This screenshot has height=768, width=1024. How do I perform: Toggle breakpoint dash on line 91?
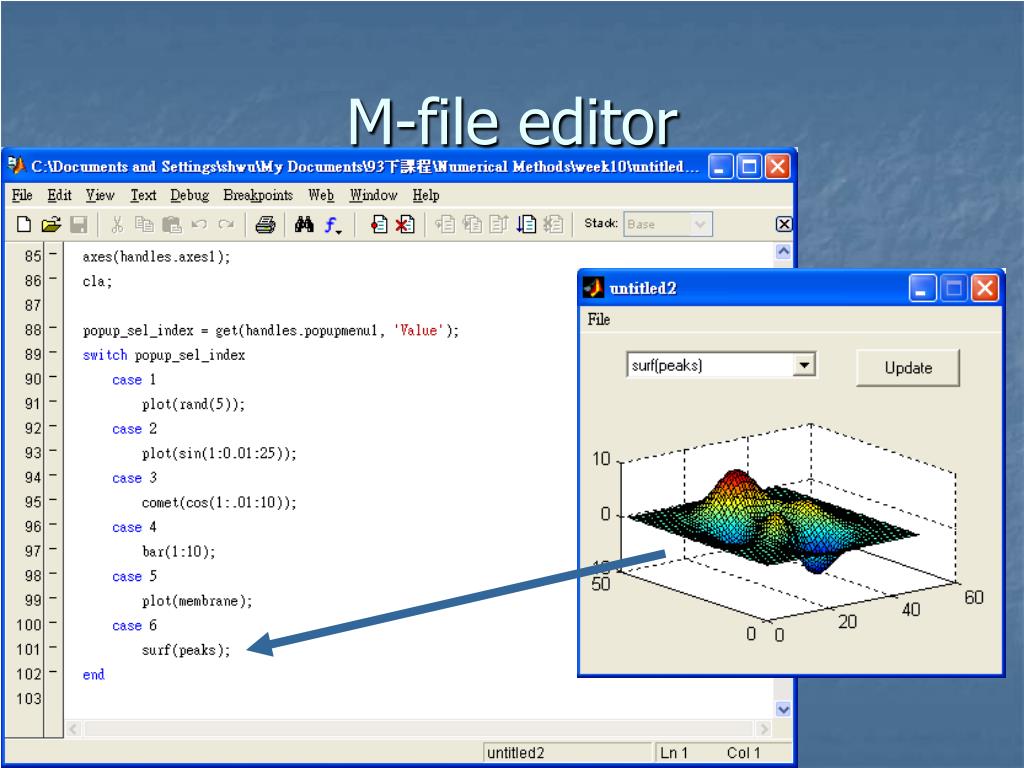click(53, 401)
